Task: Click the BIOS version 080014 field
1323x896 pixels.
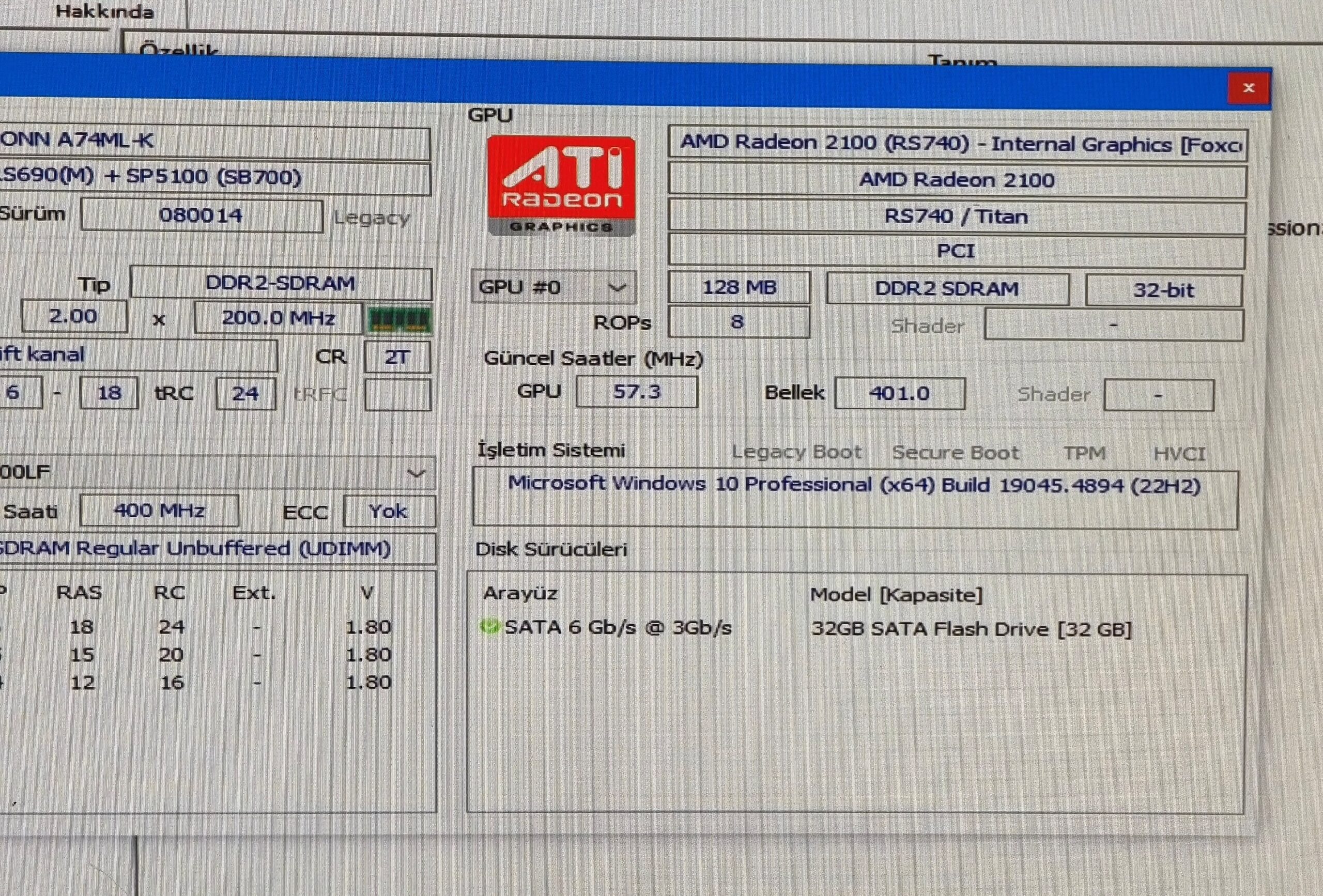Action: click(202, 215)
